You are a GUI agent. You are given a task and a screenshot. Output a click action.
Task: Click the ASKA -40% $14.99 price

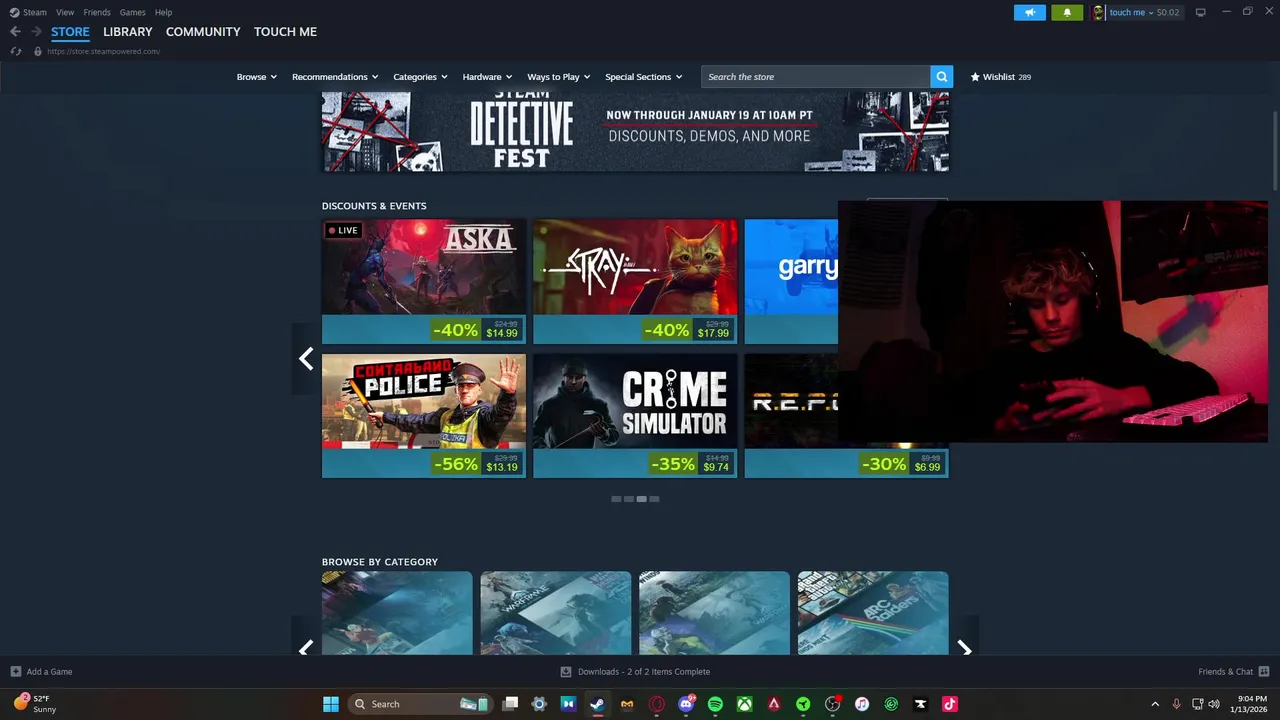(477, 330)
